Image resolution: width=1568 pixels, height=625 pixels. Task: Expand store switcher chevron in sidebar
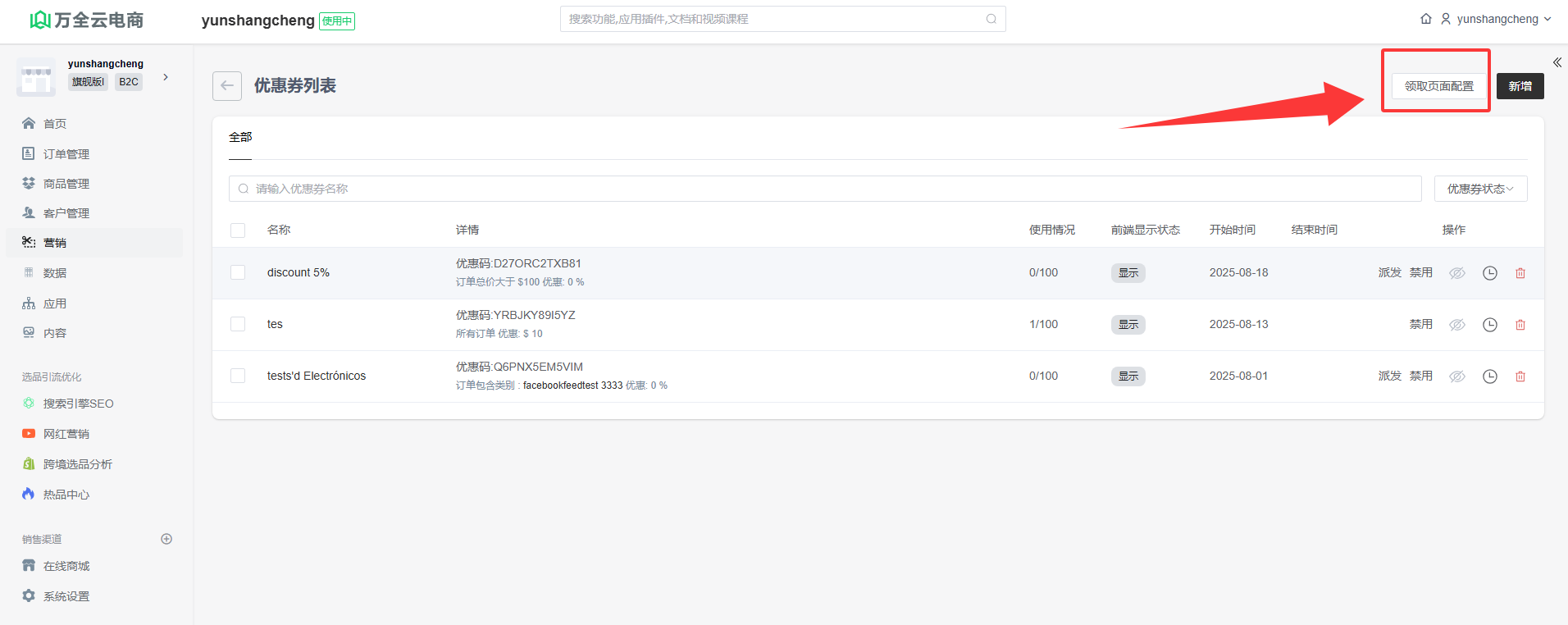[166, 77]
